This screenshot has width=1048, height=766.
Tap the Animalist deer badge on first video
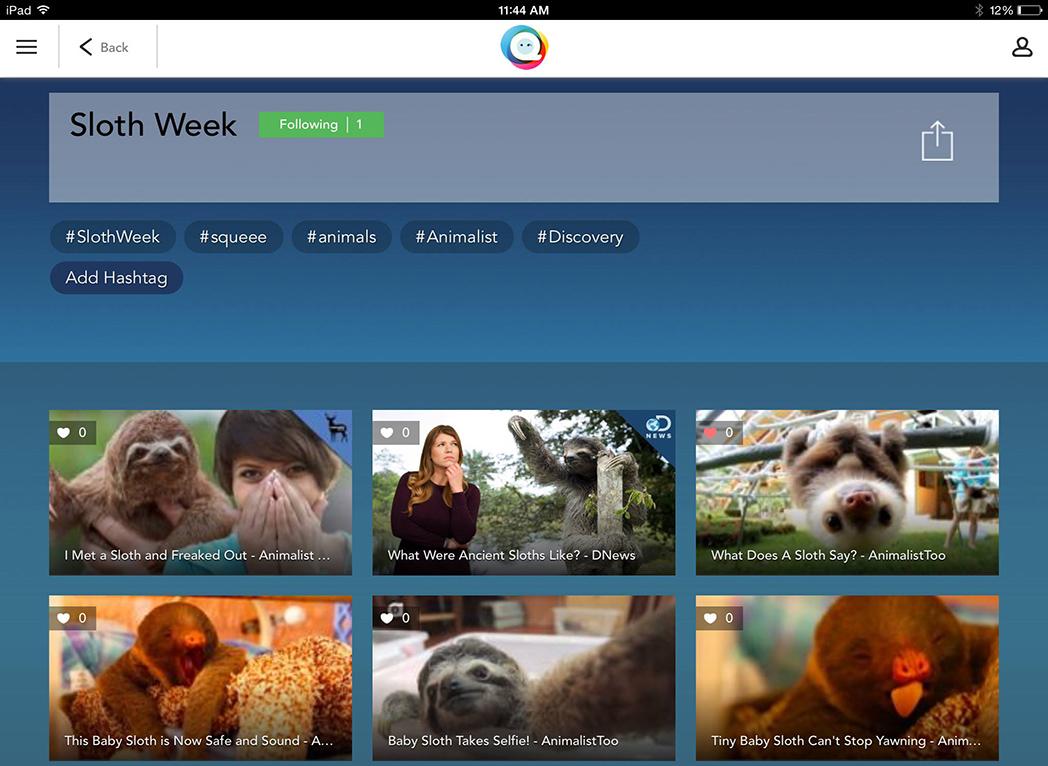point(336,427)
